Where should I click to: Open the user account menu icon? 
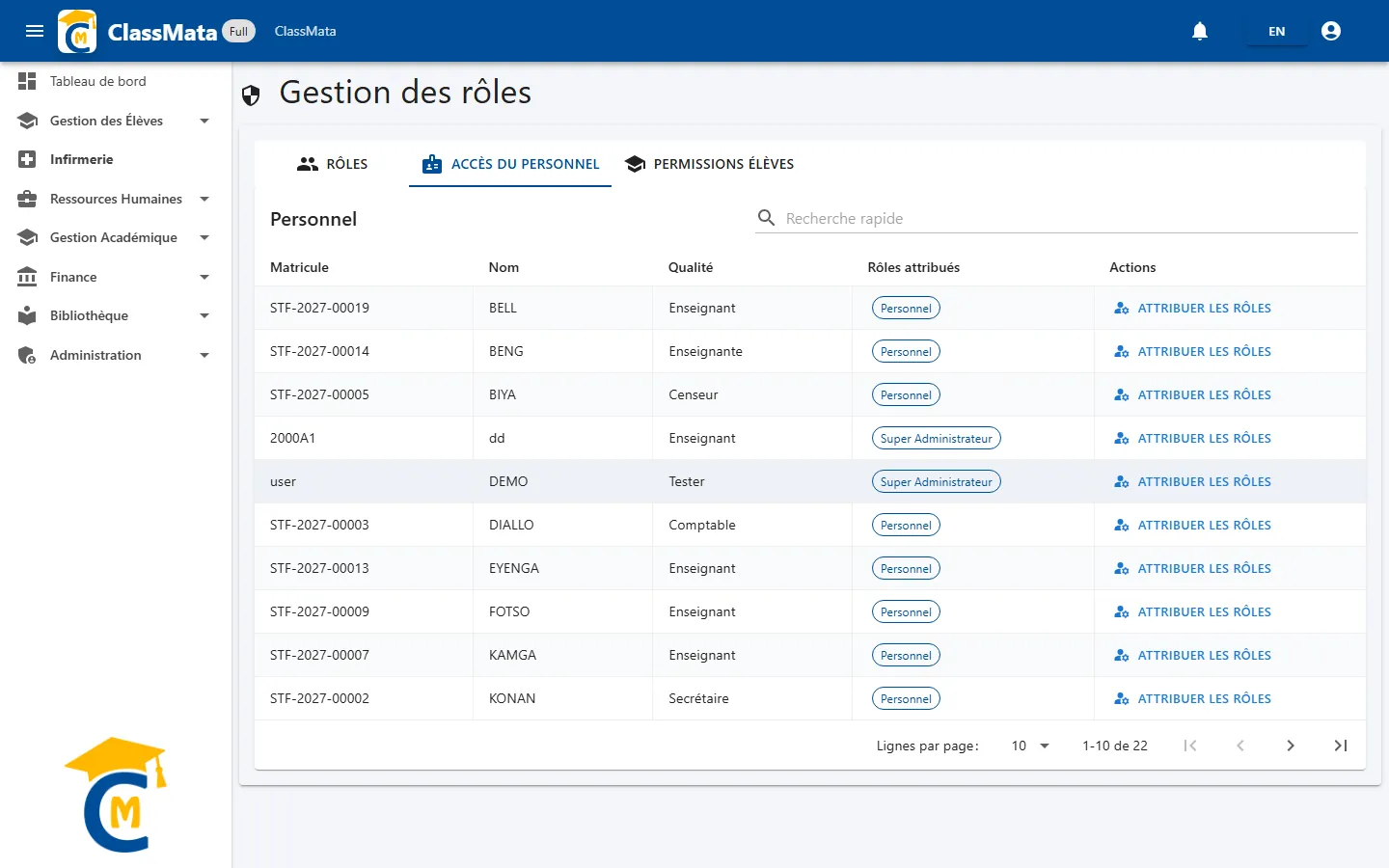(1331, 31)
